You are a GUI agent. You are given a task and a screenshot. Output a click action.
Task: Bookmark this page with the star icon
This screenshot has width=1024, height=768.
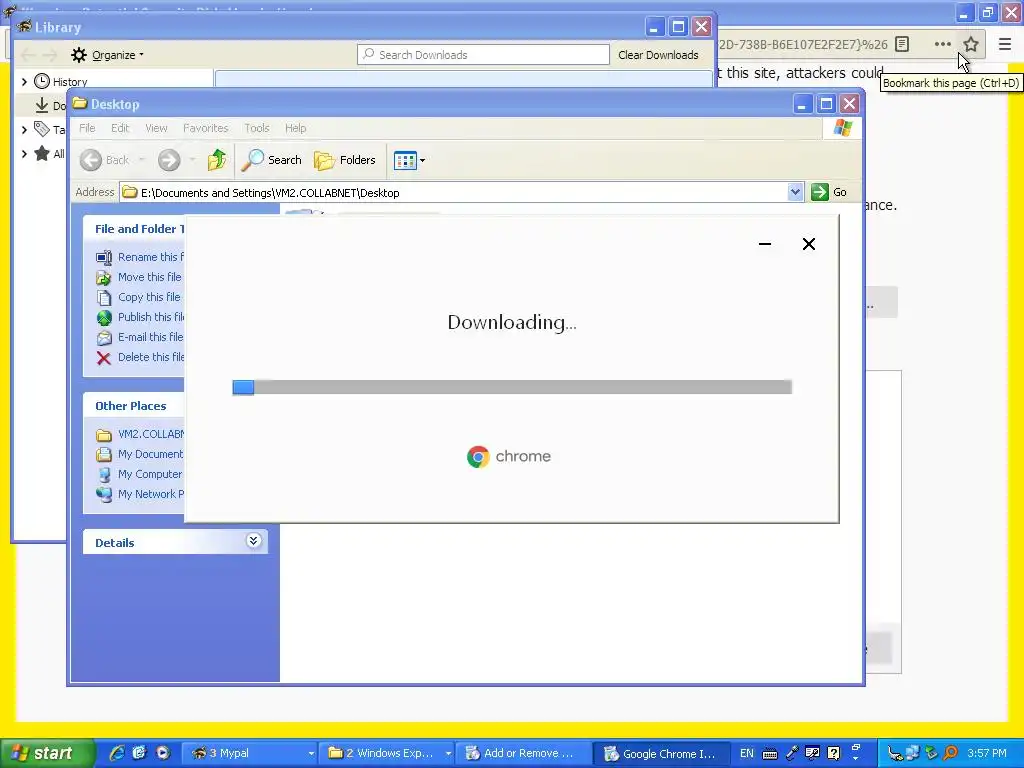pyautogui.click(x=970, y=44)
